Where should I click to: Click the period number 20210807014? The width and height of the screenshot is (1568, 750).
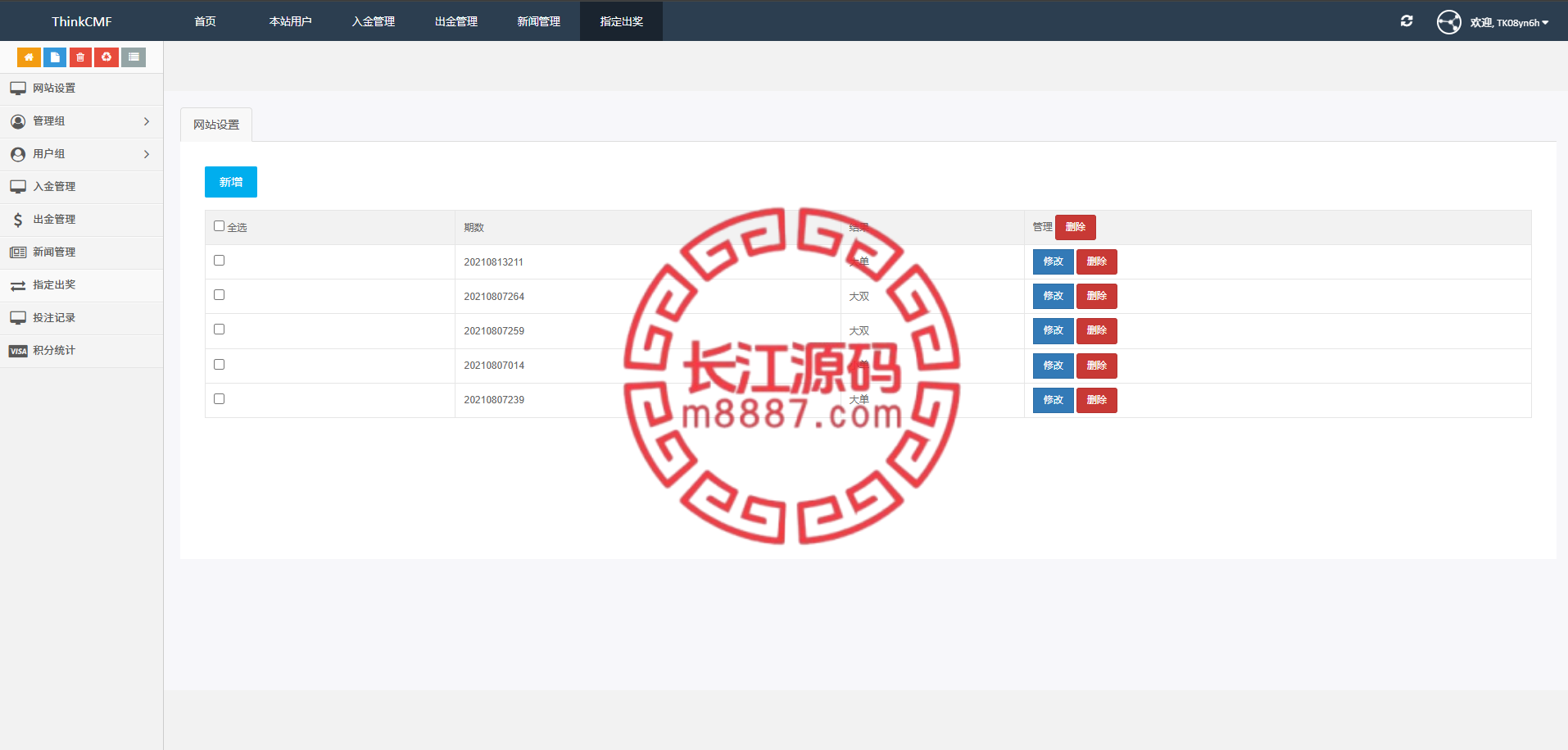[494, 366]
